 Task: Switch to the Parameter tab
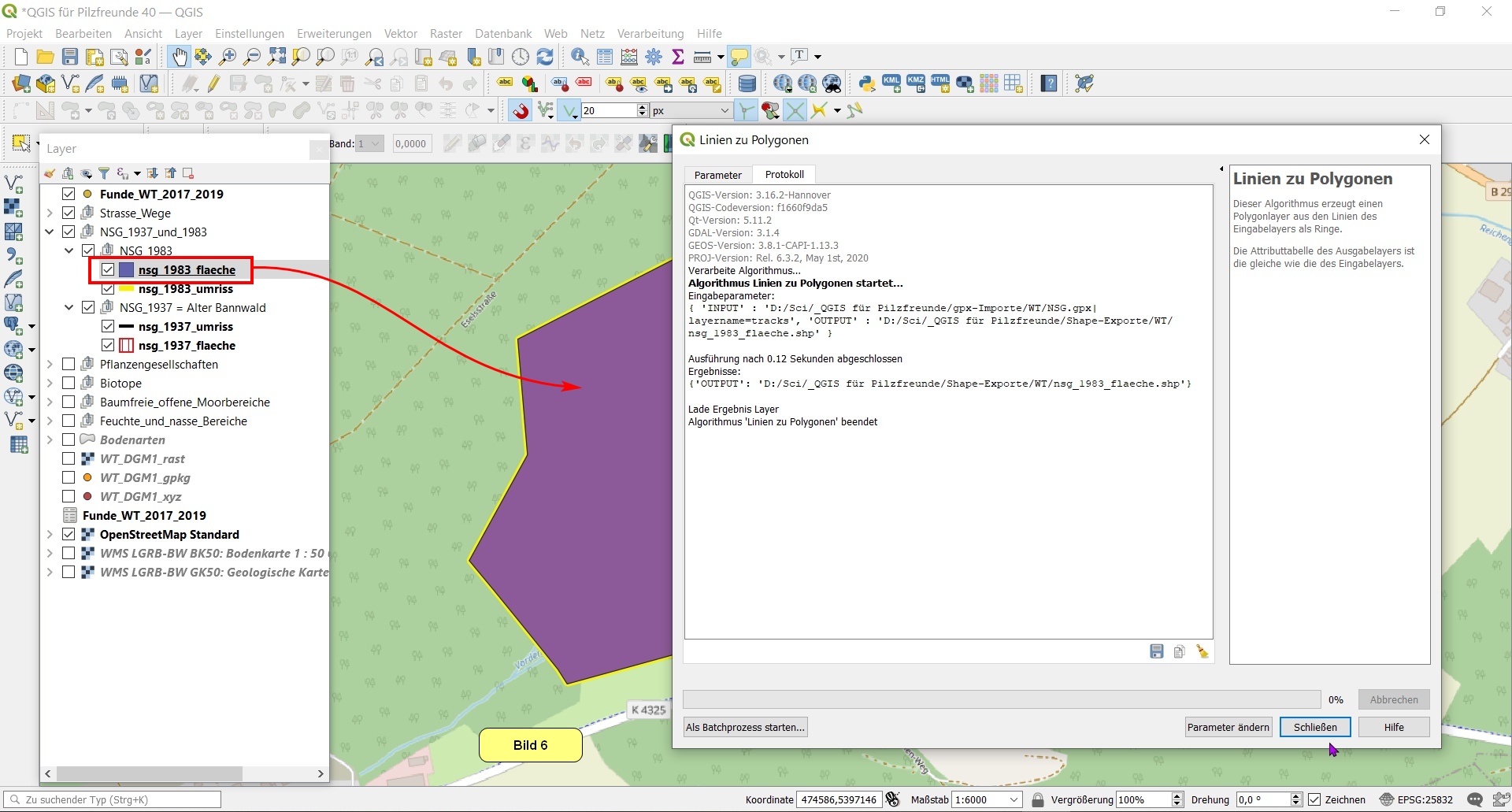pos(717,175)
